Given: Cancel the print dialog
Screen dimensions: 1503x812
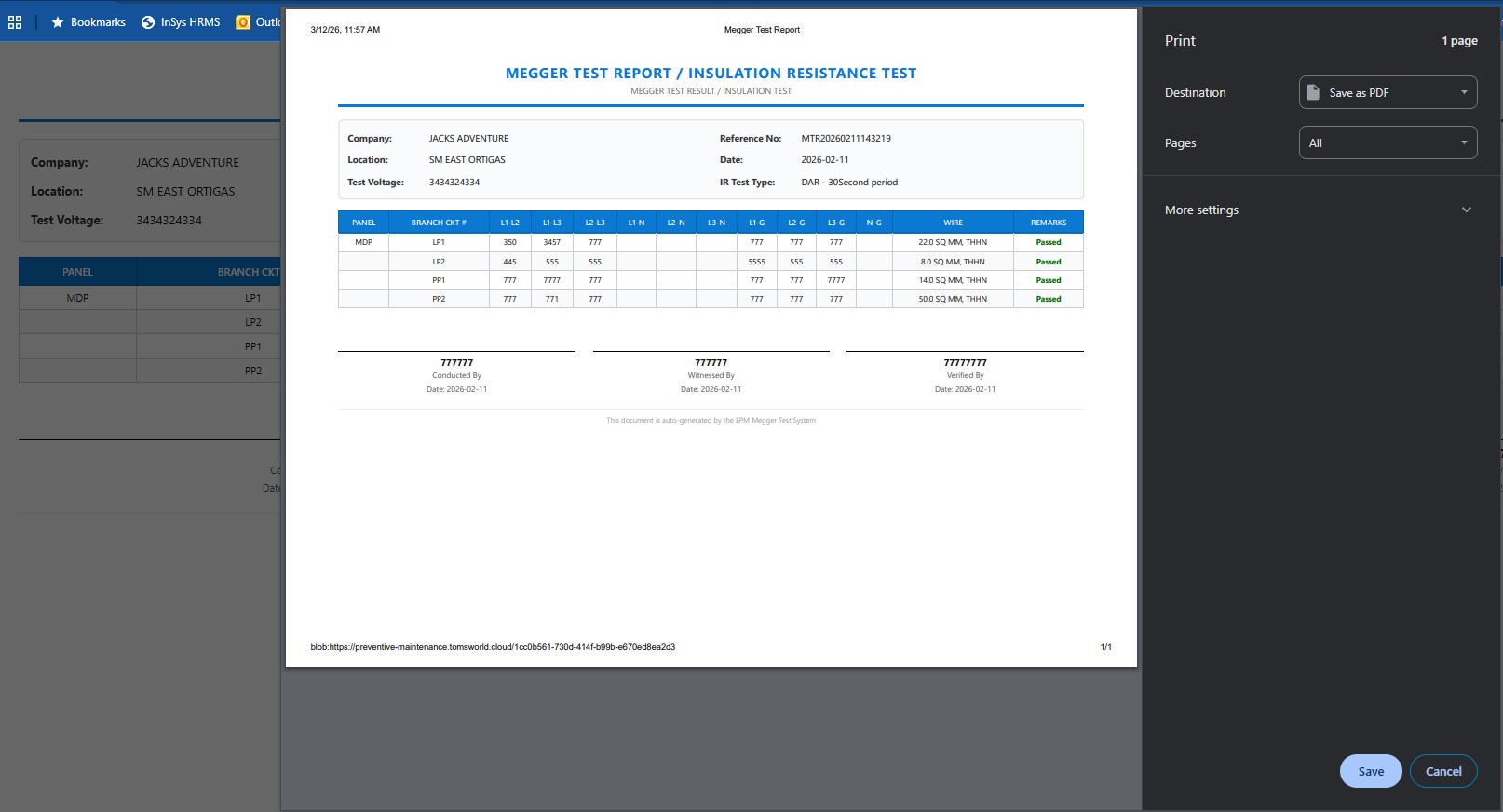Looking at the screenshot, I should [x=1442, y=771].
